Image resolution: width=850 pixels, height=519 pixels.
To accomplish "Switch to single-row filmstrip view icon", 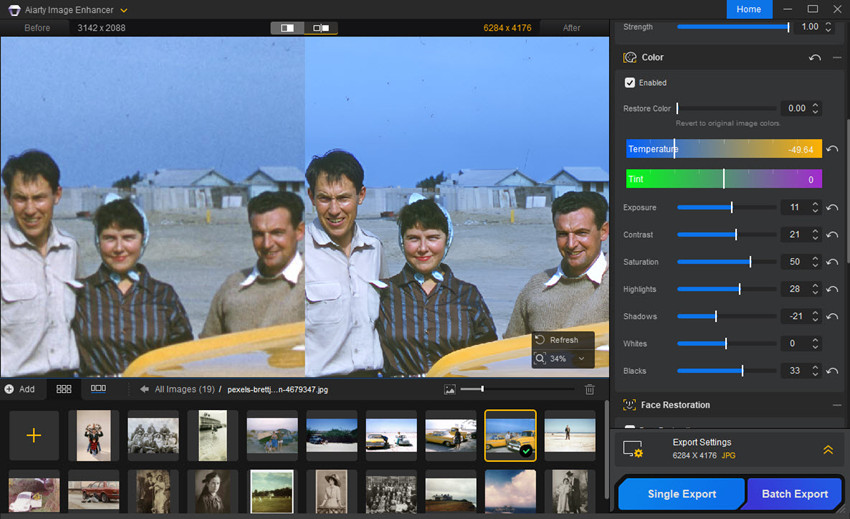I will [98, 389].
